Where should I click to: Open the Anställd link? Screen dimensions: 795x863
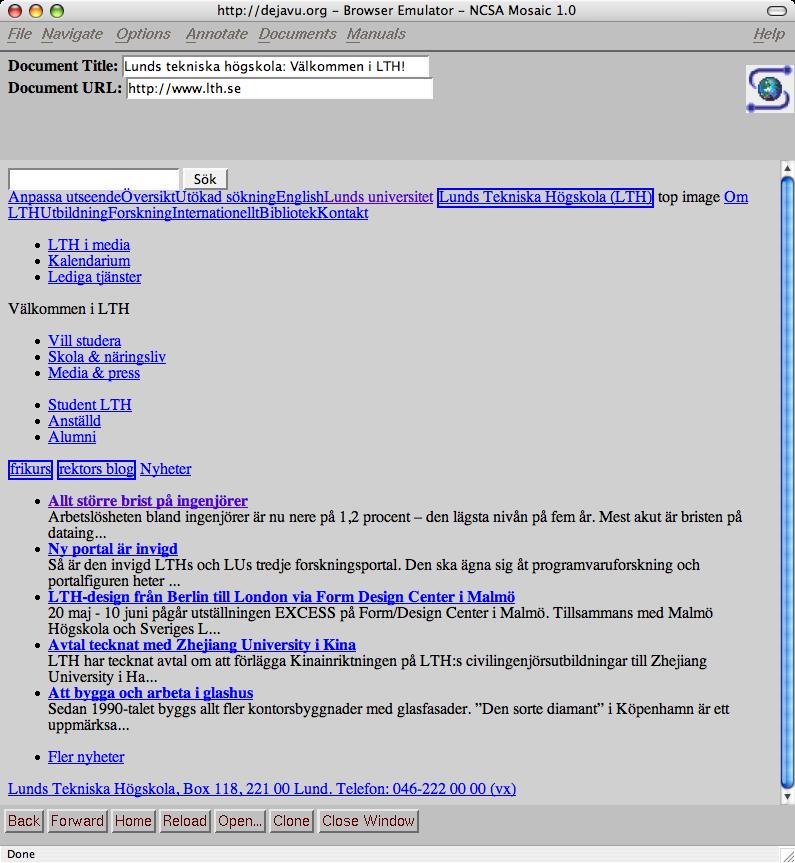coord(74,420)
